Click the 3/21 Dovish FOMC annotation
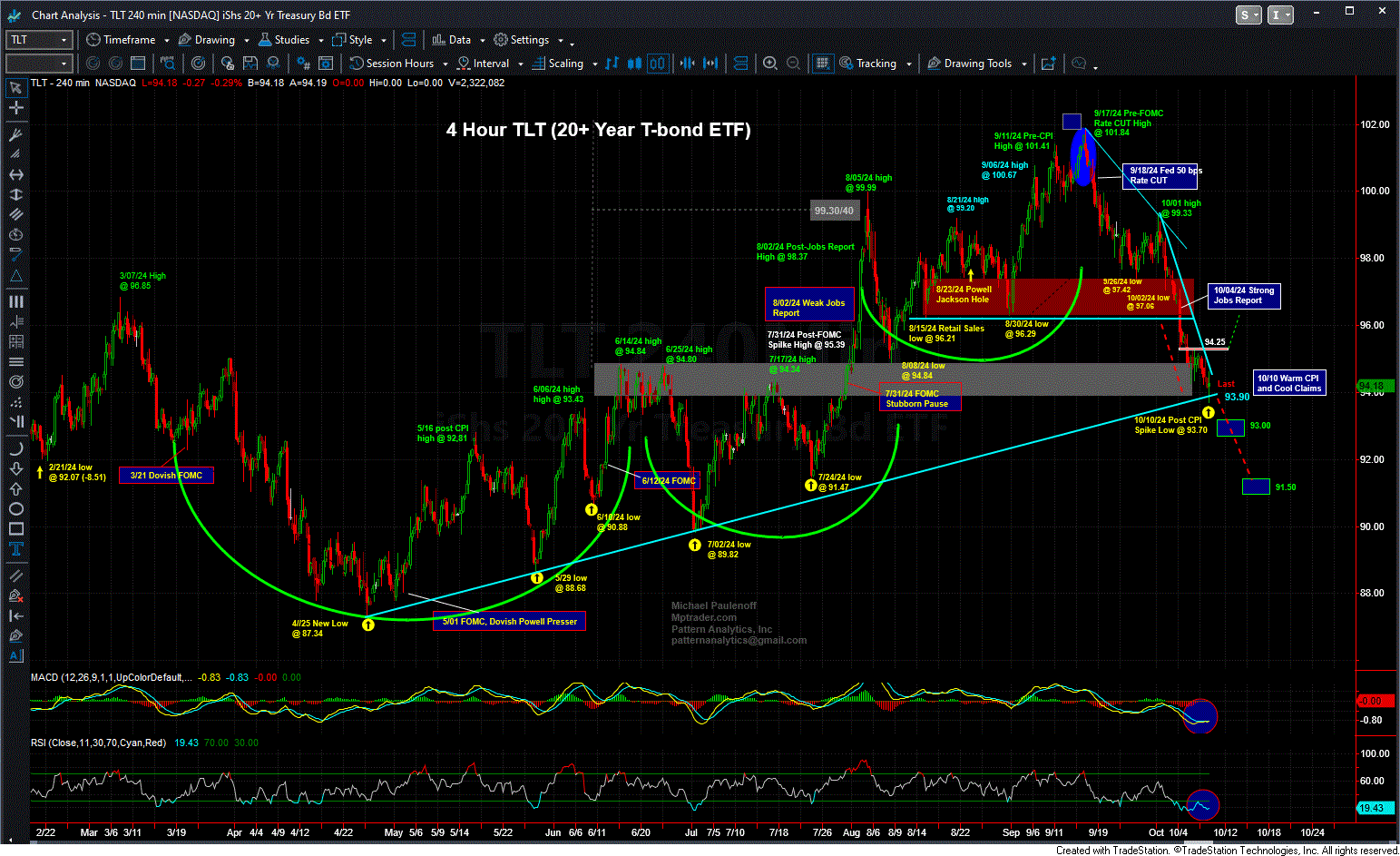1400x856 pixels. click(x=166, y=475)
